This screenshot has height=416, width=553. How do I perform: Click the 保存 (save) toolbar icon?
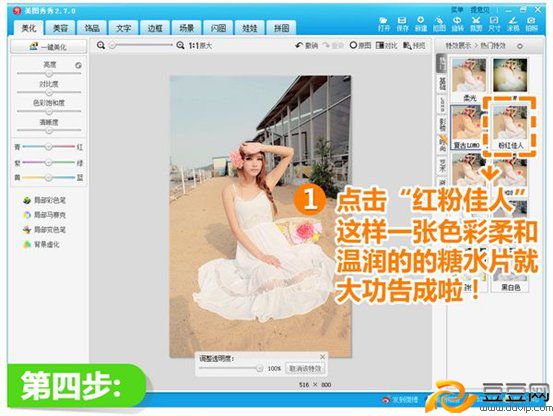click(x=402, y=24)
